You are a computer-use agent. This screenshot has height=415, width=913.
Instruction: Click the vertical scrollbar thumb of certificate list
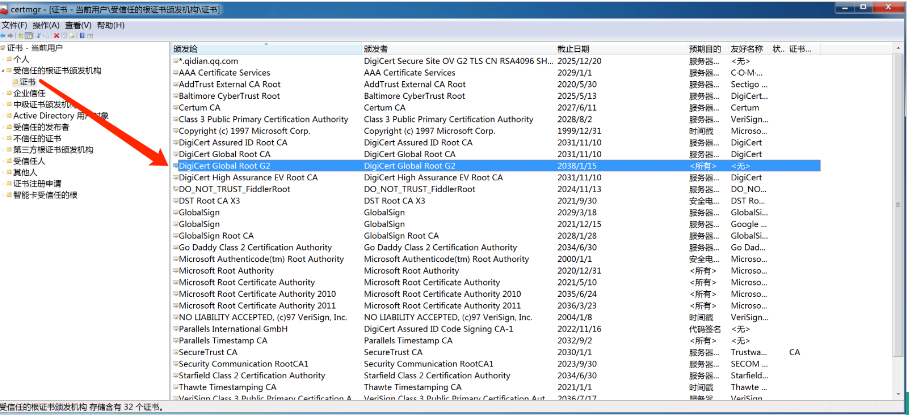[897, 205]
